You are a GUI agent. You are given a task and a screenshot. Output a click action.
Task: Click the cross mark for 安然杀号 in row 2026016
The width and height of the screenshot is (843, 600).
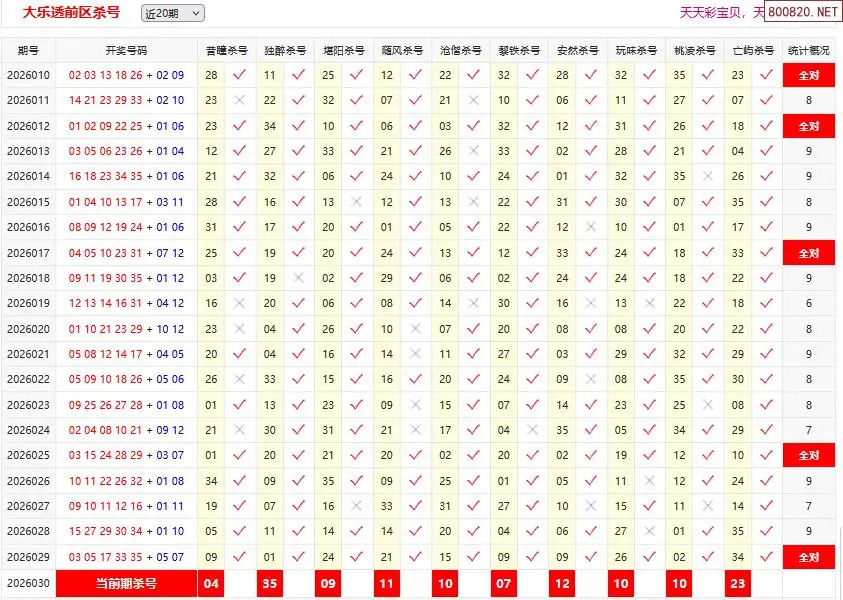tap(591, 227)
